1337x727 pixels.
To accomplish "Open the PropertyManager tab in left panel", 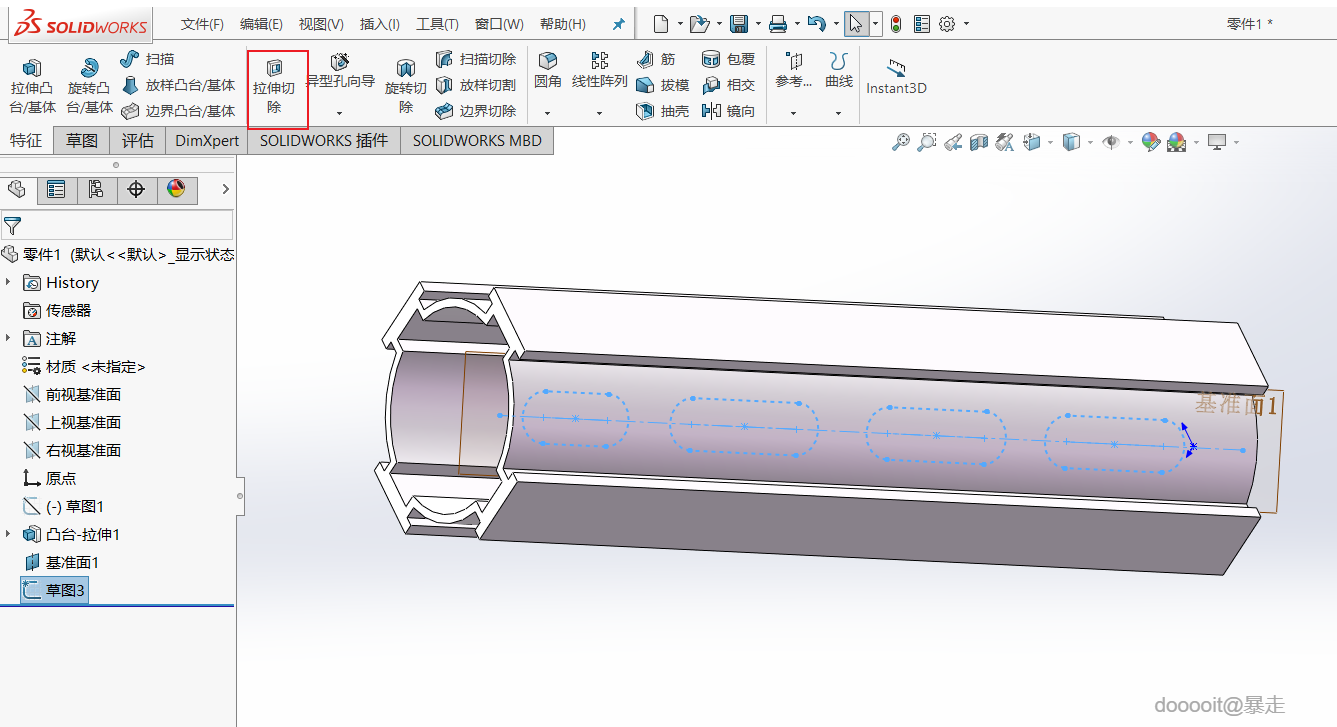I will (56, 189).
